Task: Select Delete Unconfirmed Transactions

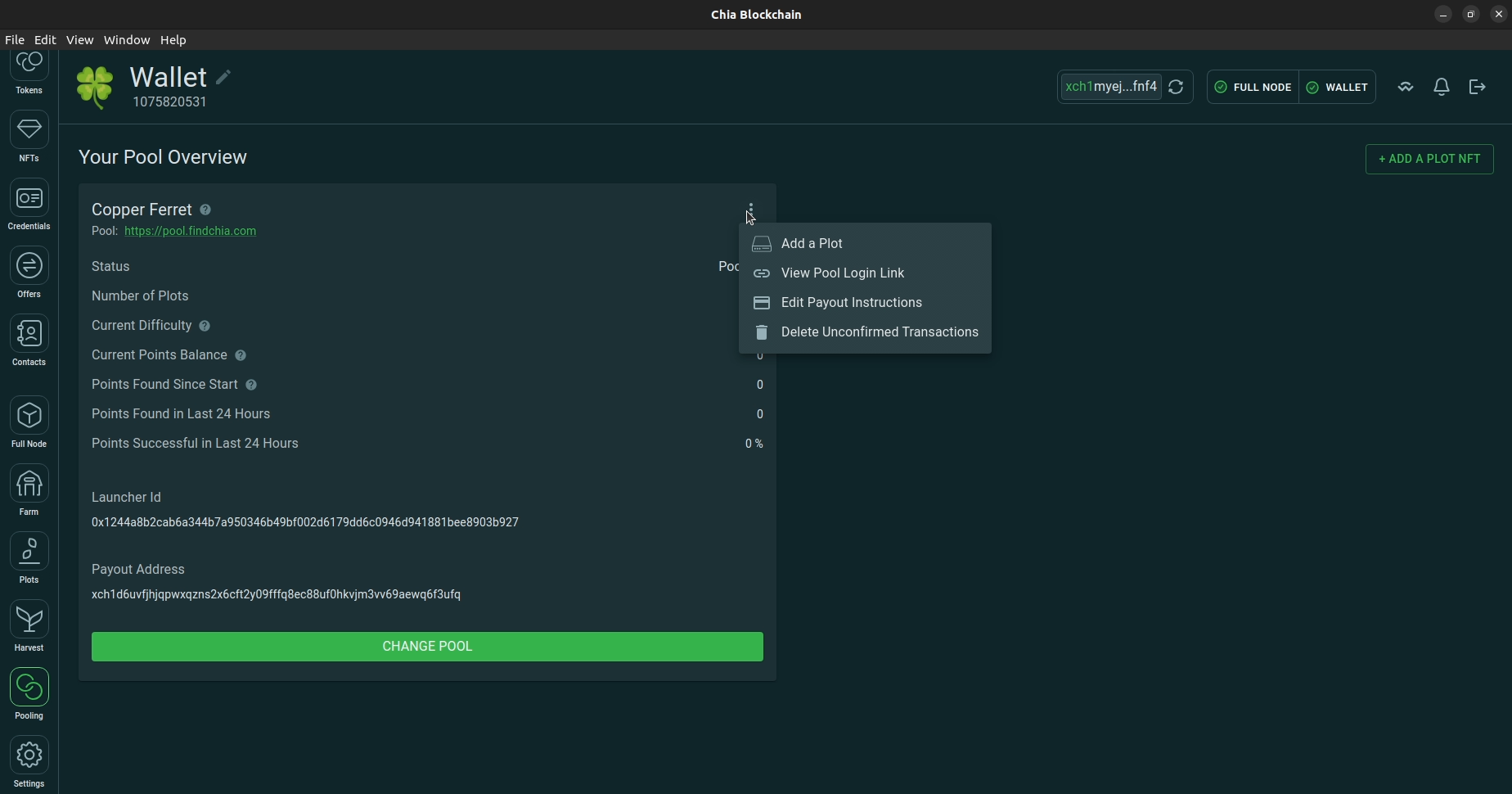Action: [865, 332]
